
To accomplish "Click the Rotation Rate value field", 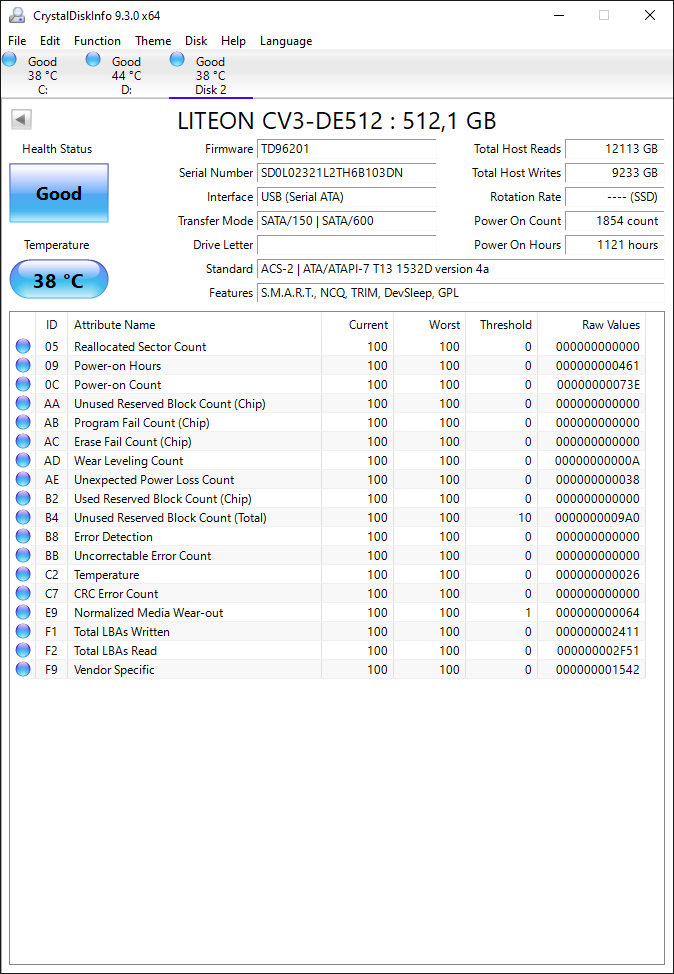I will tap(615, 197).
